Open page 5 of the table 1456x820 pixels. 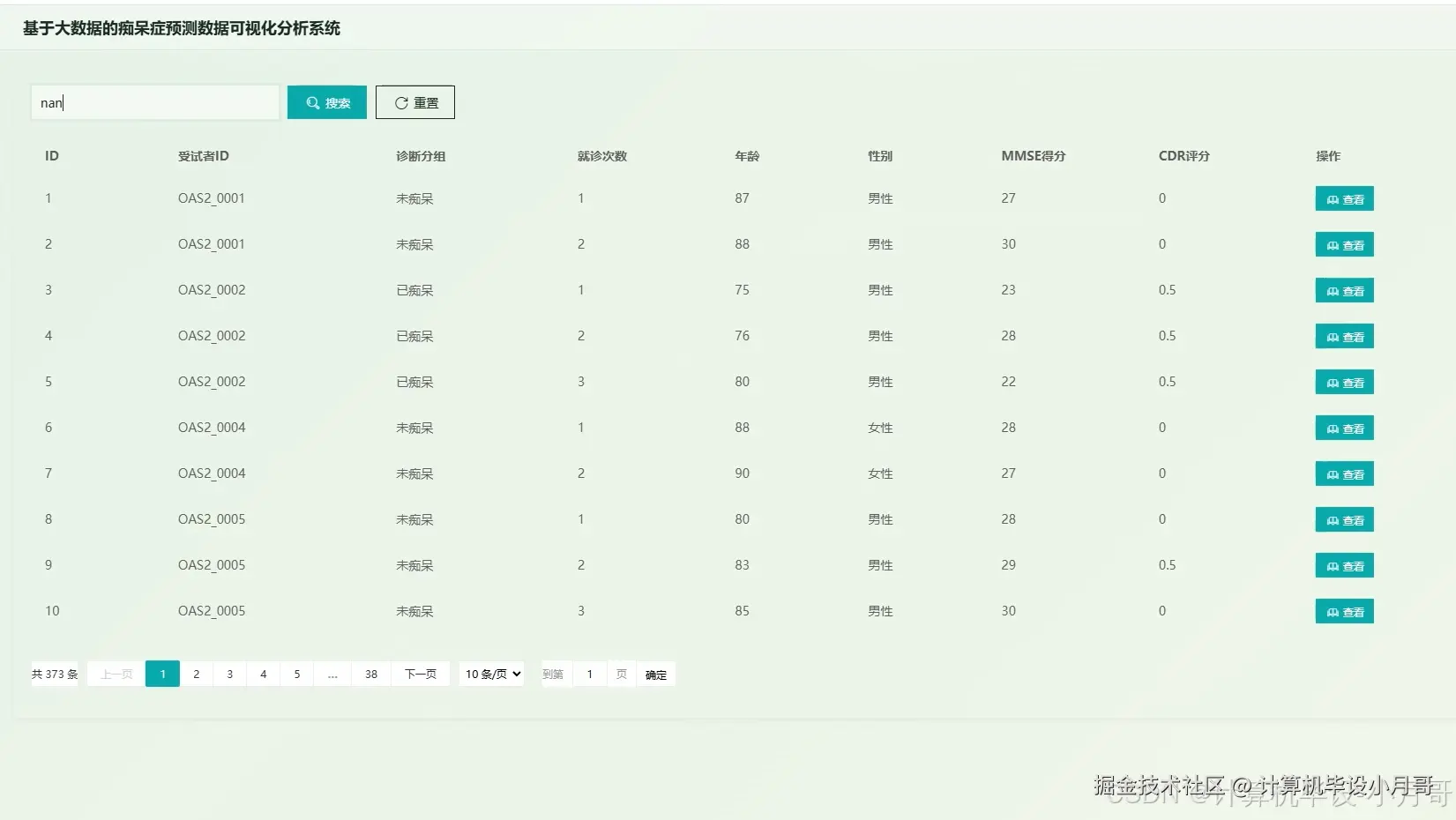[296, 674]
